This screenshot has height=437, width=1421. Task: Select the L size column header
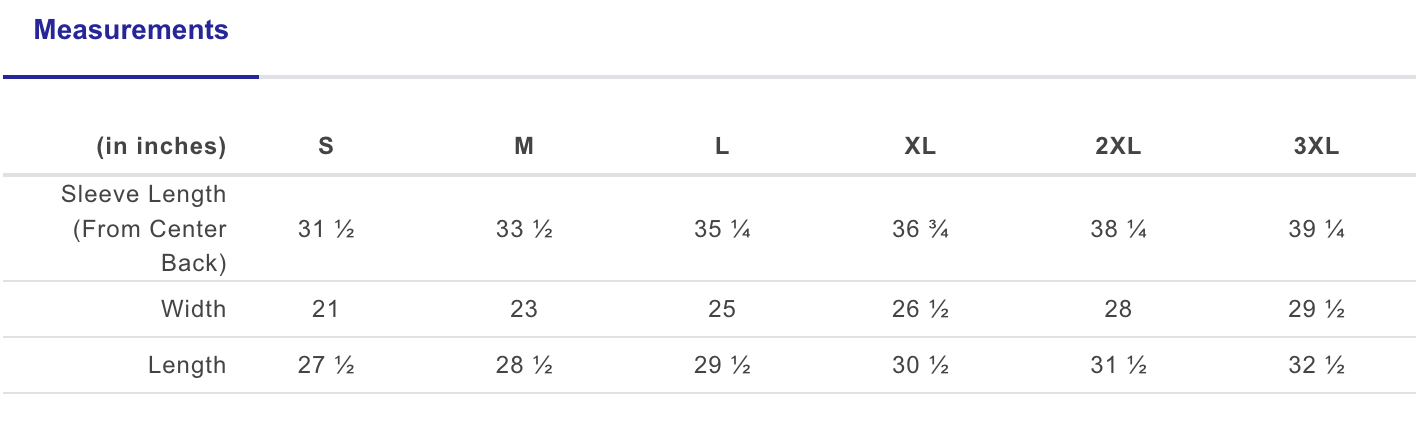pos(722,146)
